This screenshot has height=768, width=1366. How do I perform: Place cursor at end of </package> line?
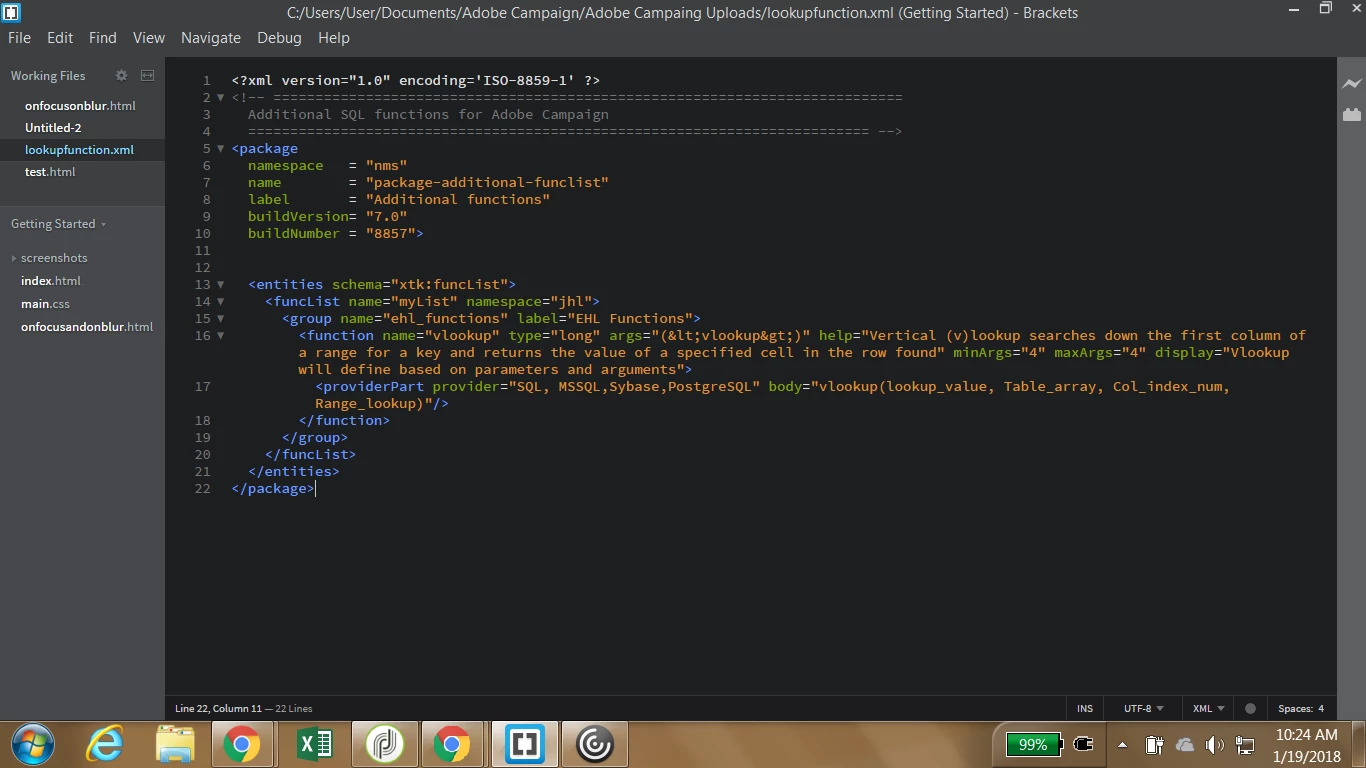[315, 489]
